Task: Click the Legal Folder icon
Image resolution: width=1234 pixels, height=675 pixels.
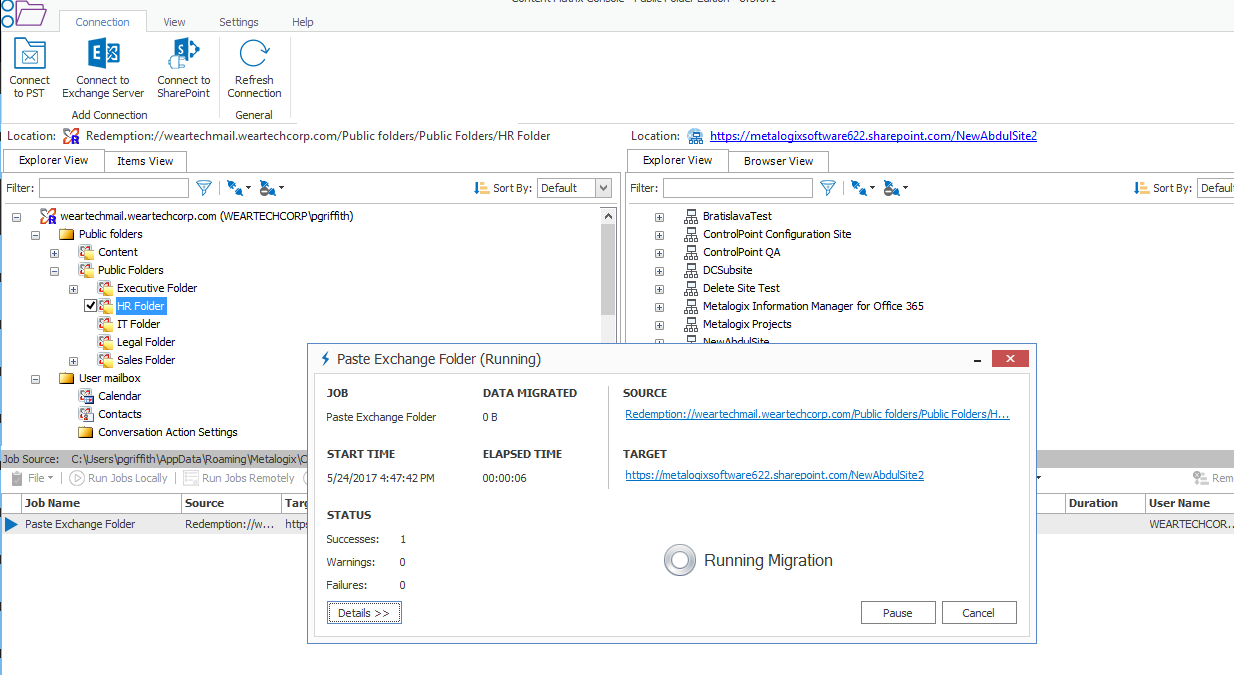Action: 105,342
